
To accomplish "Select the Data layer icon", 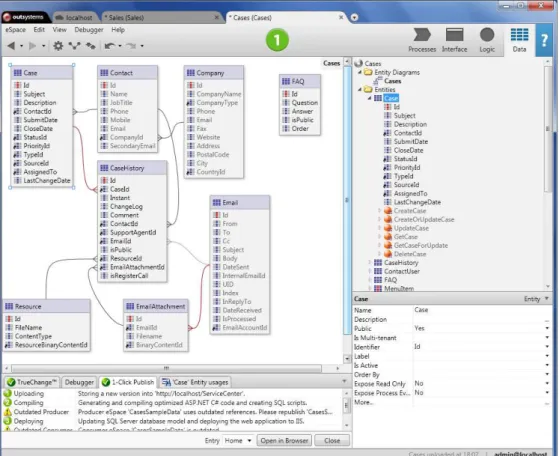I will point(519,40).
